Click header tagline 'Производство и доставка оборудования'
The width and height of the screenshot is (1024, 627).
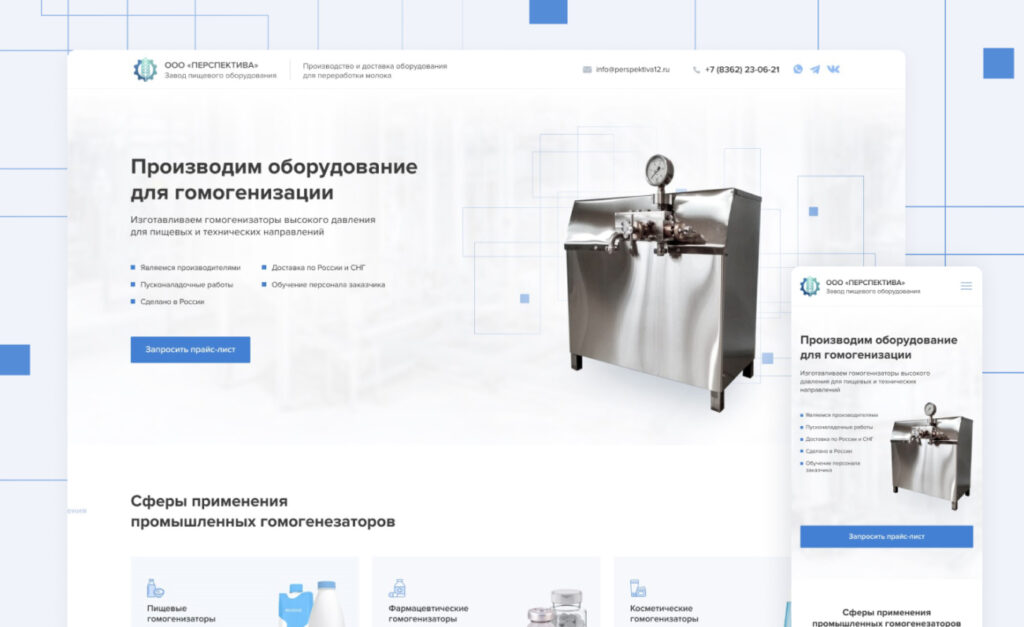click(374, 66)
